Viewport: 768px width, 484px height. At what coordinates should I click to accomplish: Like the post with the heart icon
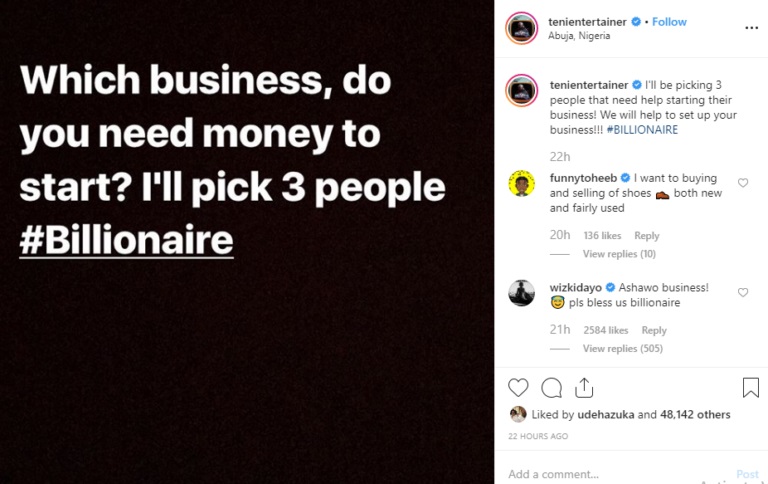click(518, 387)
